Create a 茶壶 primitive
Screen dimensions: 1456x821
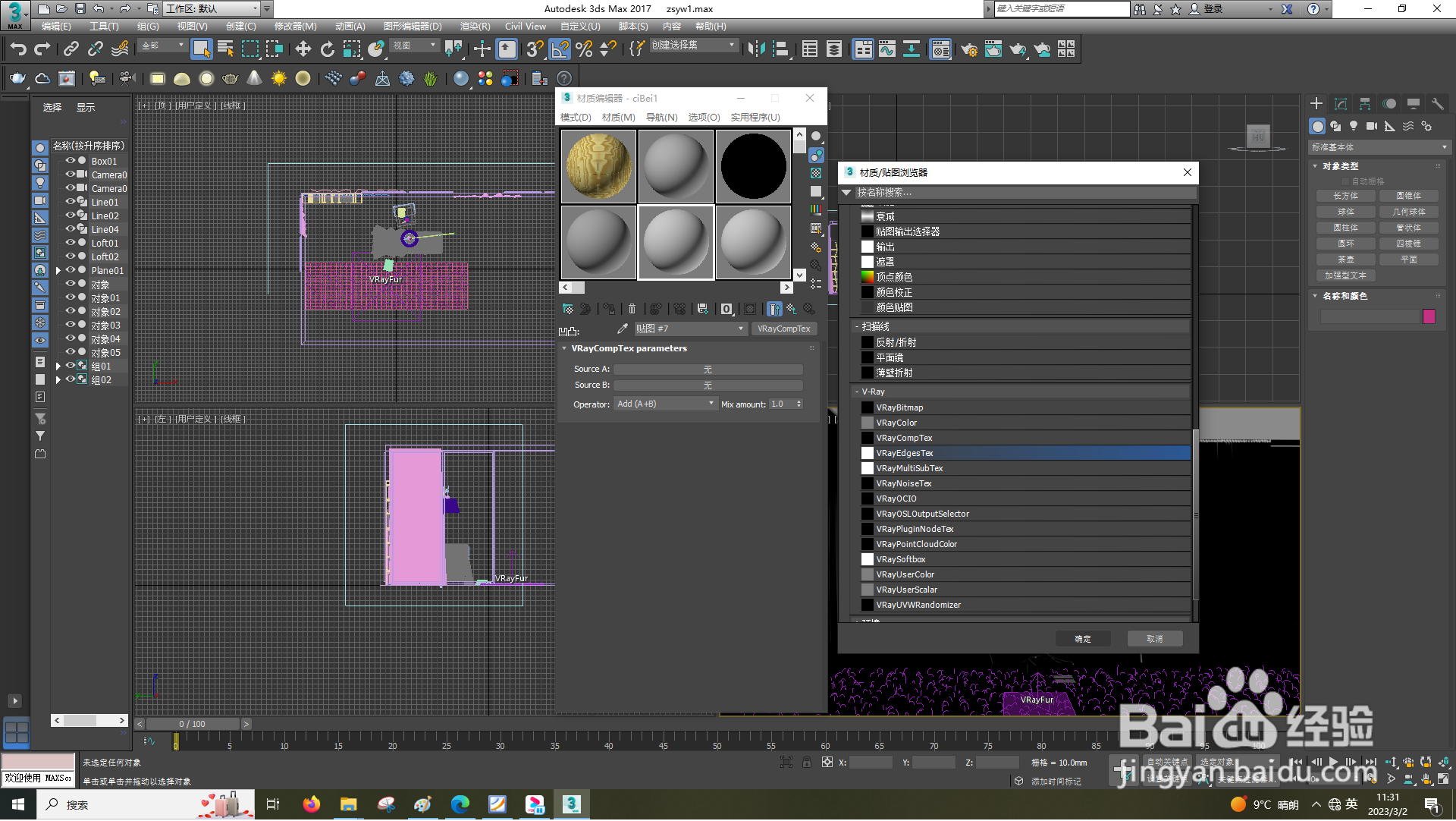click(1346, 260)
